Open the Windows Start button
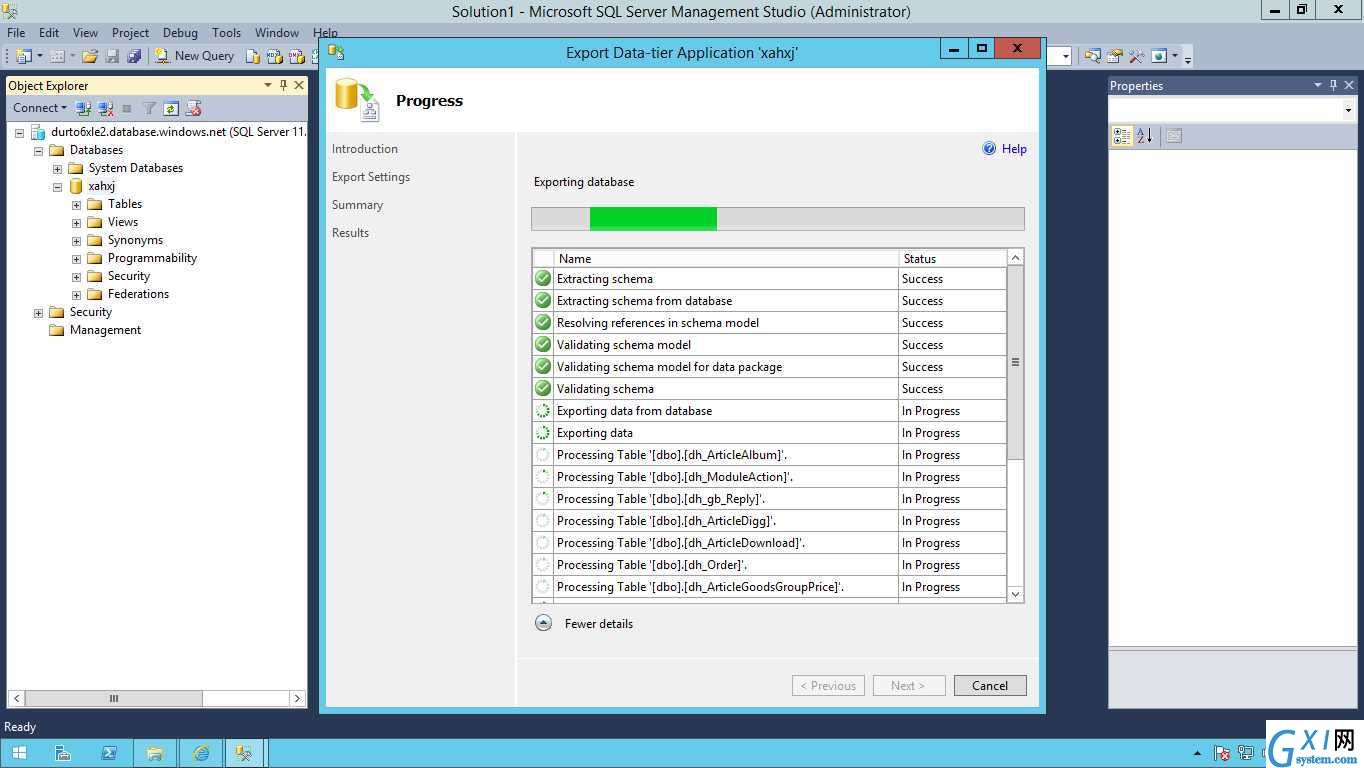The height and width of the screenshot is (768, 1364). 19,753
